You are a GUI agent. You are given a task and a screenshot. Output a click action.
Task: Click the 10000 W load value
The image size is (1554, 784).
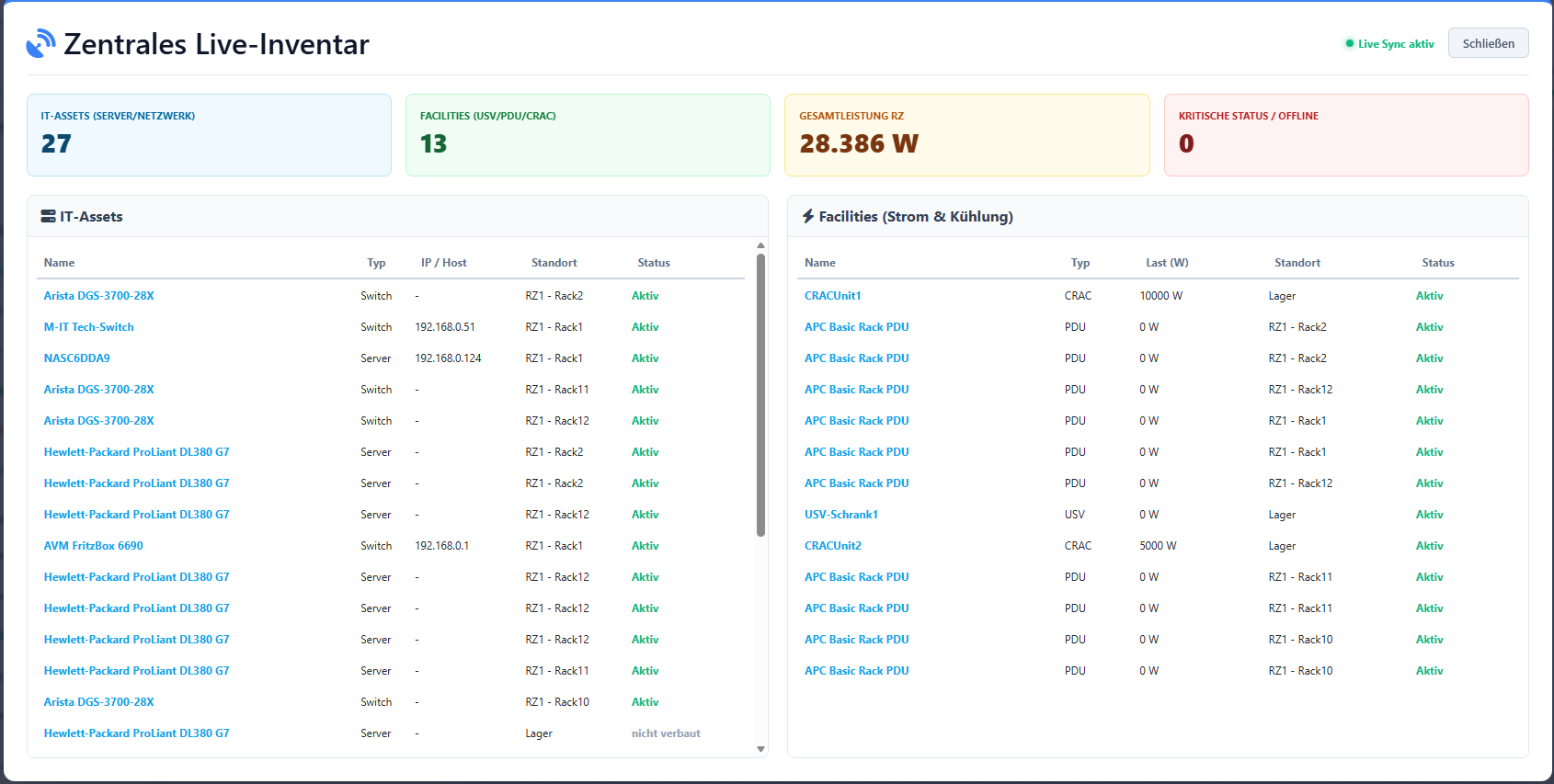[1161, 296]
